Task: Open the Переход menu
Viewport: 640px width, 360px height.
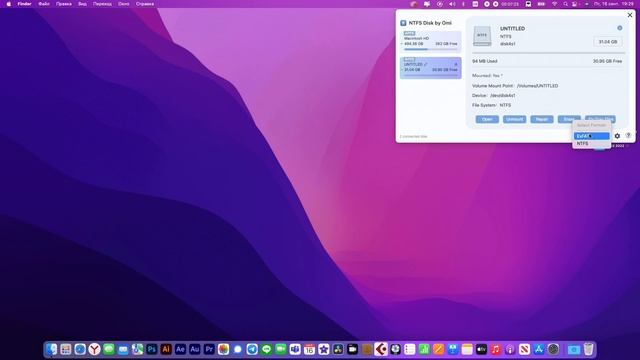Action: pos(102,4)
